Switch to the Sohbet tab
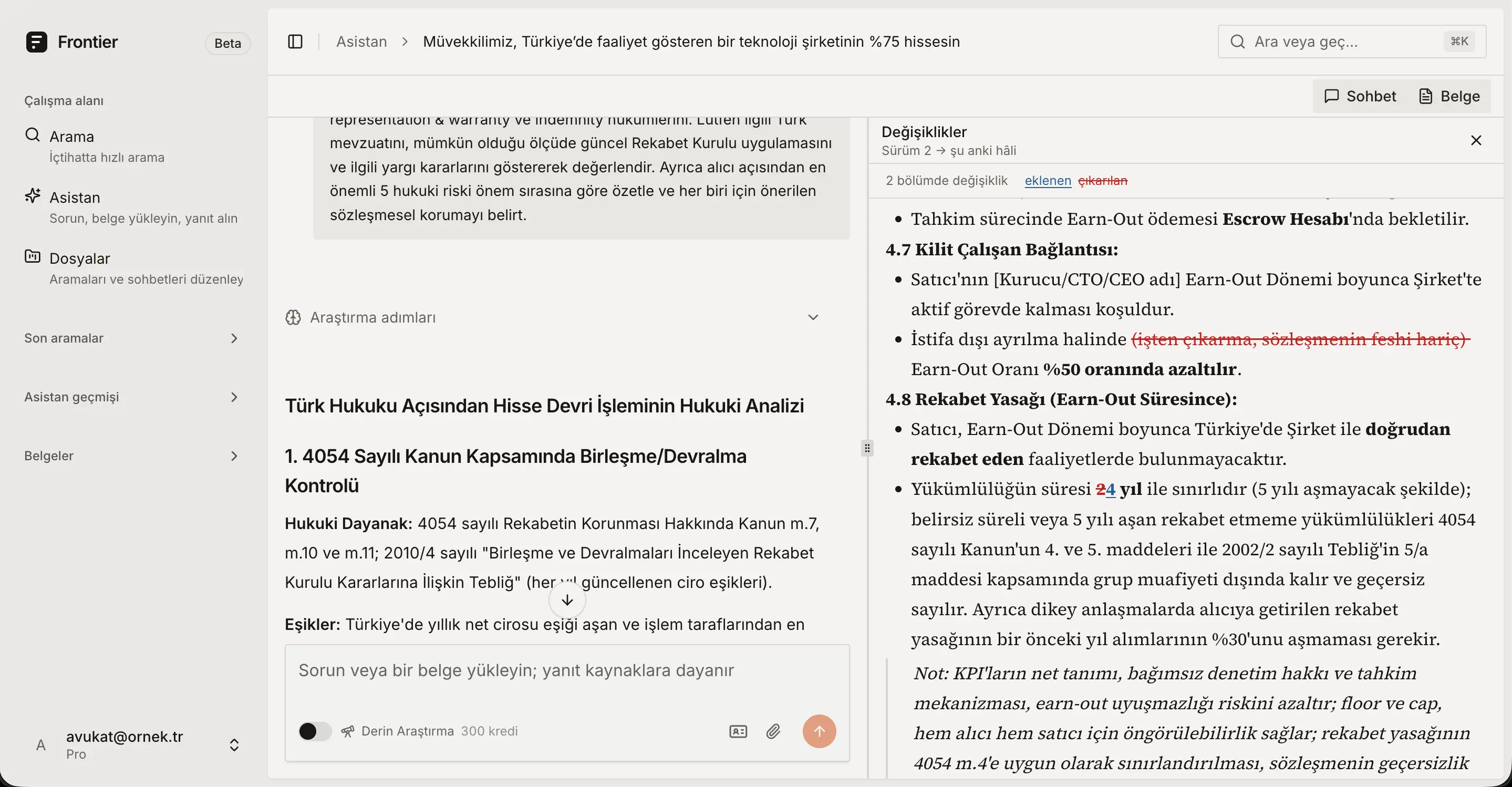 (1360, 96)
